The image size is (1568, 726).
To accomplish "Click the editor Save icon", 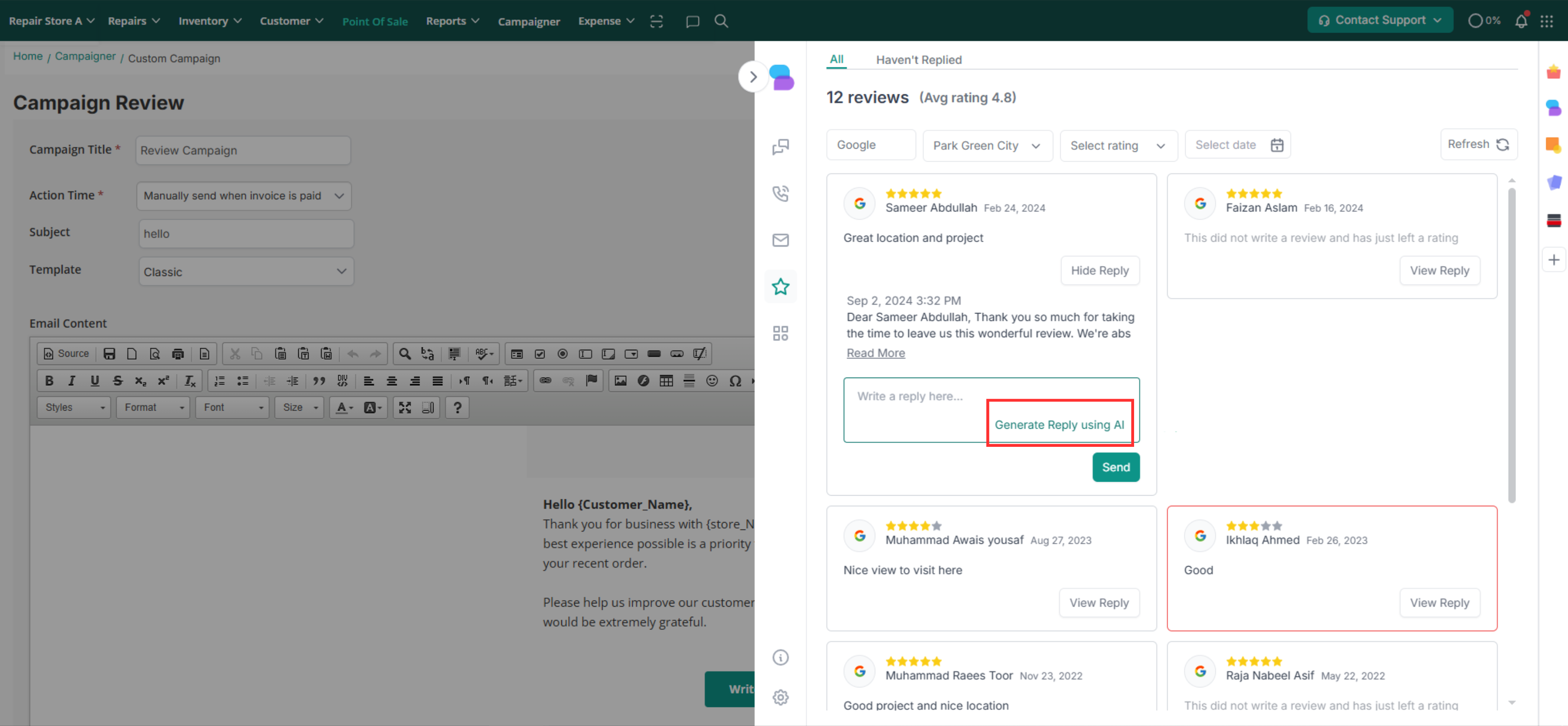I will point(110,353).
